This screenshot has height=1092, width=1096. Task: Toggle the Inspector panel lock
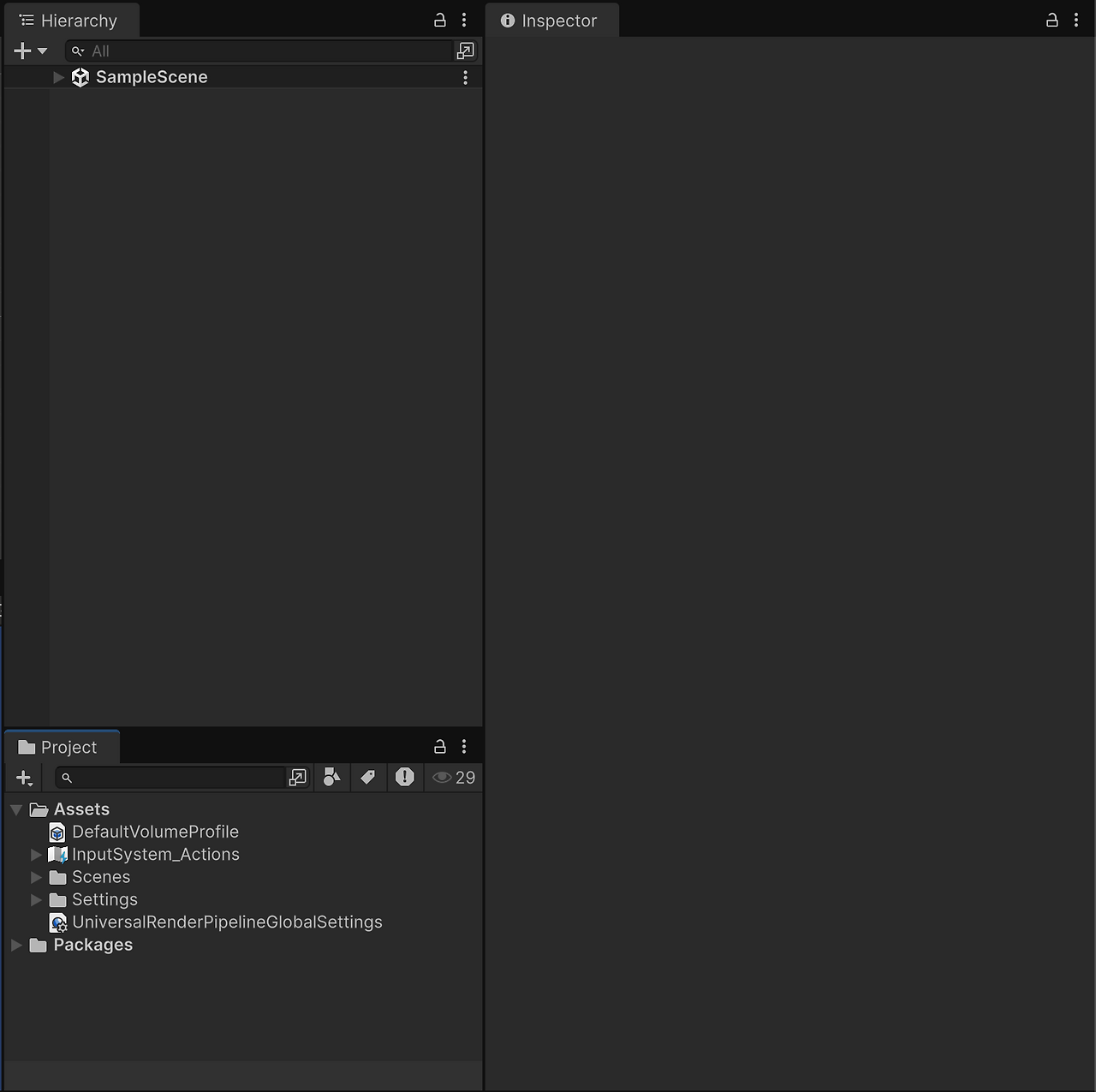(1052, 20)
